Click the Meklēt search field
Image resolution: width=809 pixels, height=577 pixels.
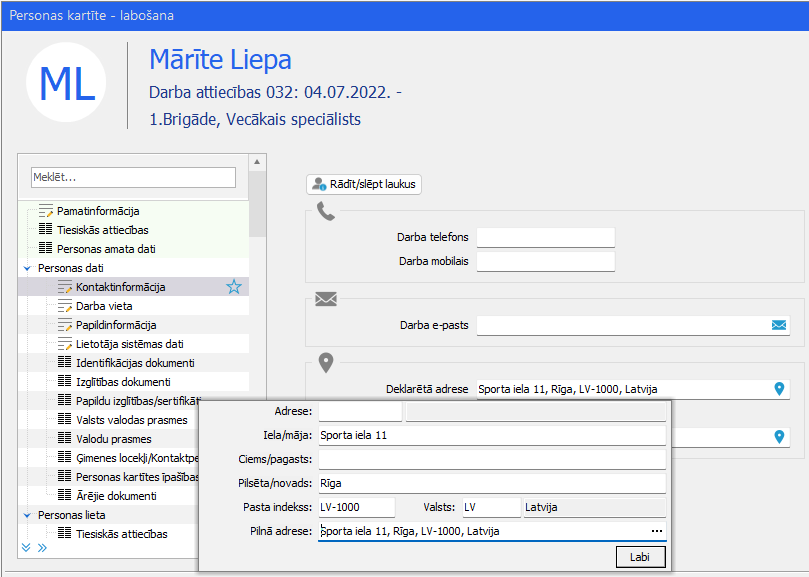(133, 177)
